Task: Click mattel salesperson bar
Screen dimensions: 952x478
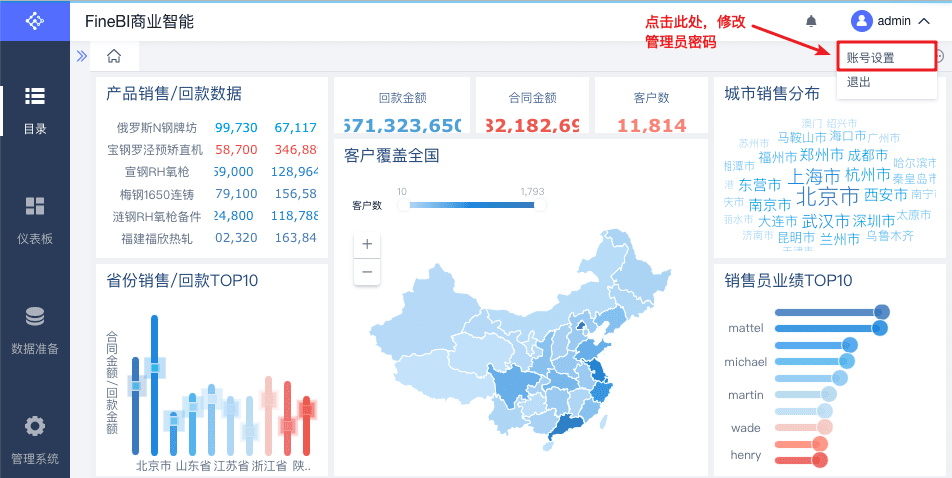Action: [831, 329]
